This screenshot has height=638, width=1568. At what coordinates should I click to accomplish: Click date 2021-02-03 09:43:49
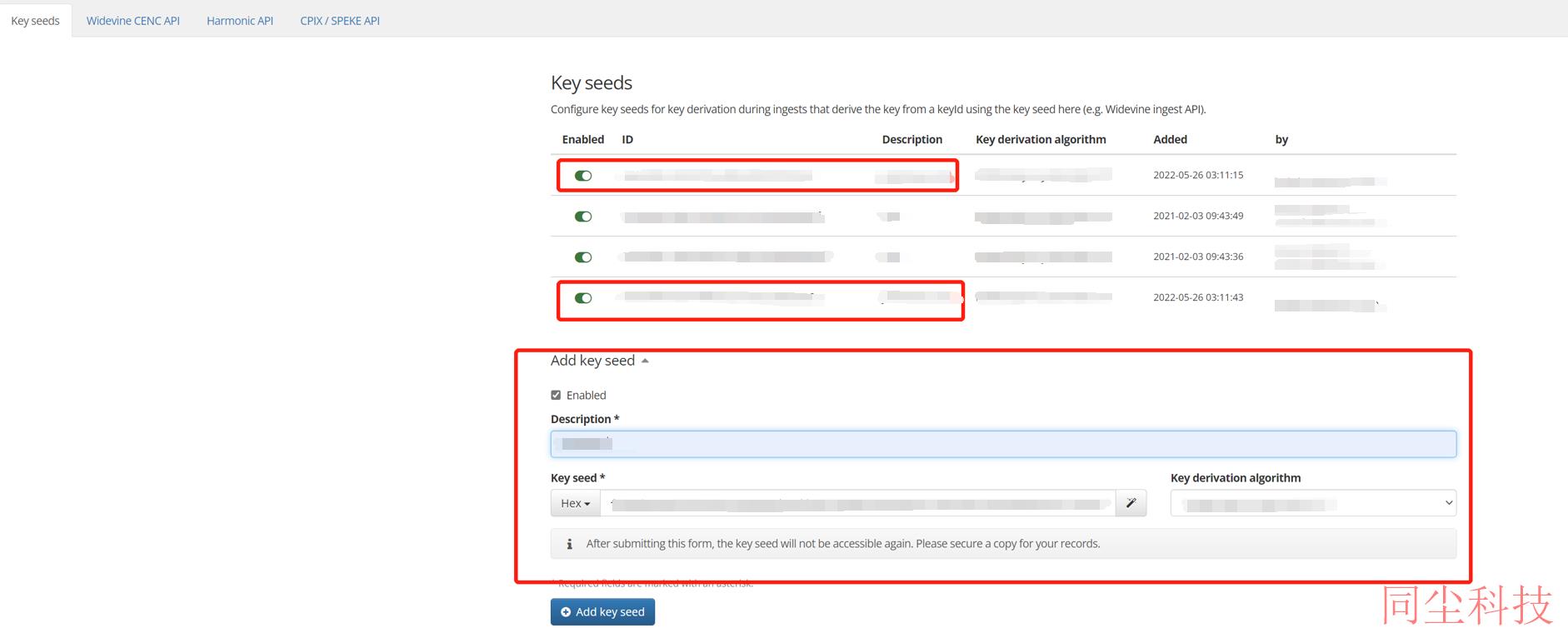[x=1198, y=216]
